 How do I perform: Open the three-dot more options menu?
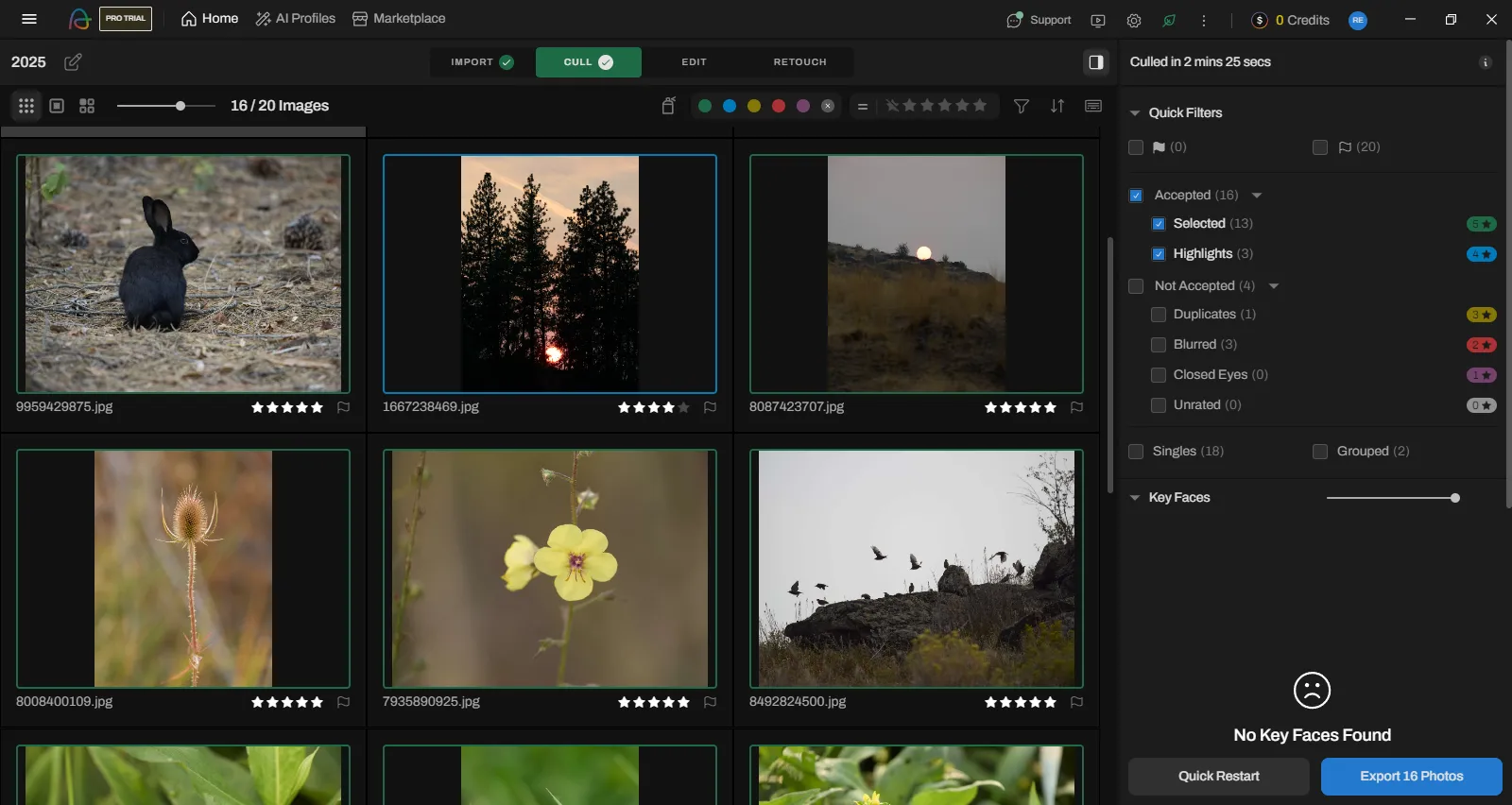point(1204,20)
